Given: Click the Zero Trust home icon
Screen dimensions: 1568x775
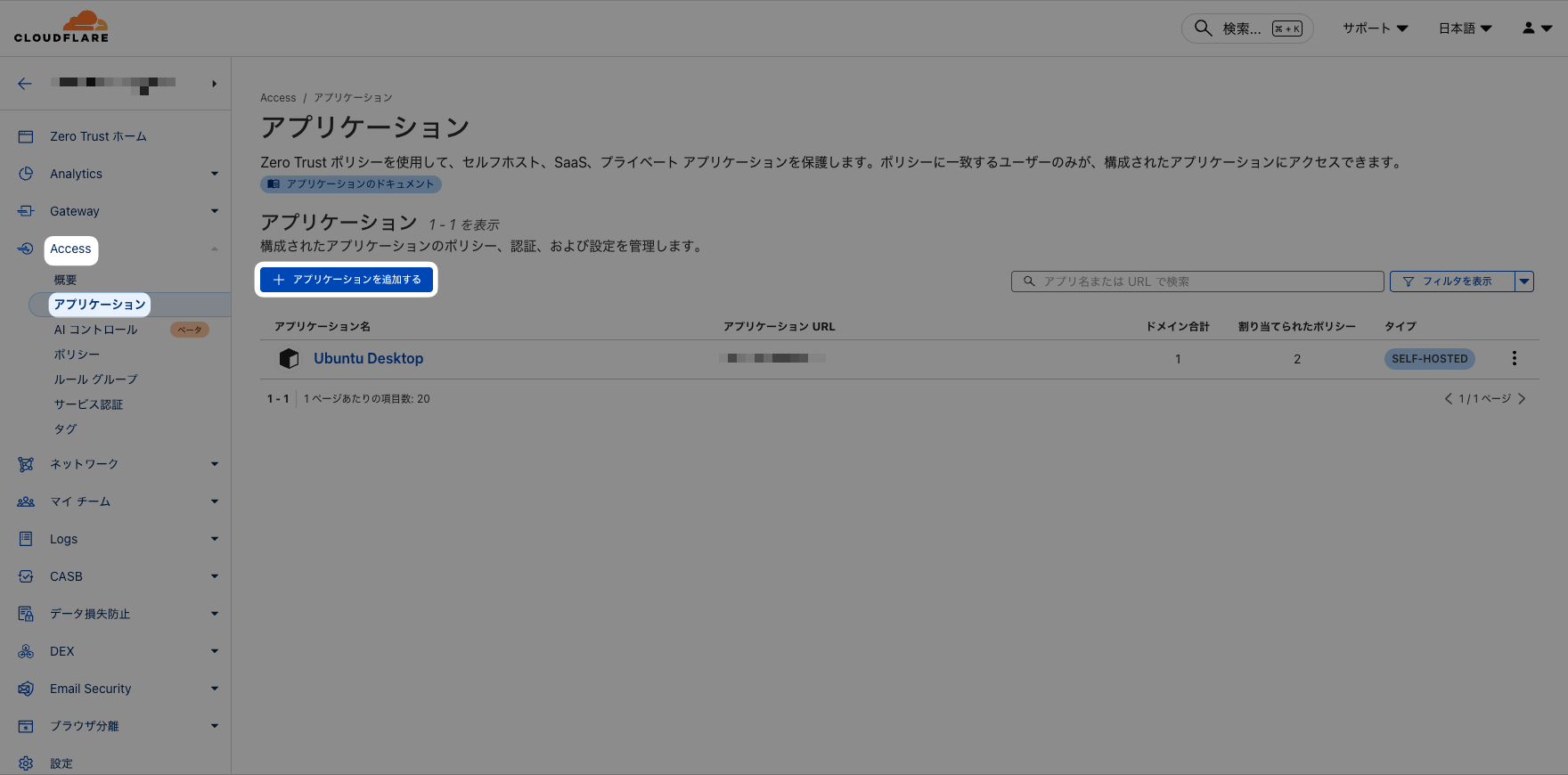Looking at the screenshot, I should pos(26,136).
